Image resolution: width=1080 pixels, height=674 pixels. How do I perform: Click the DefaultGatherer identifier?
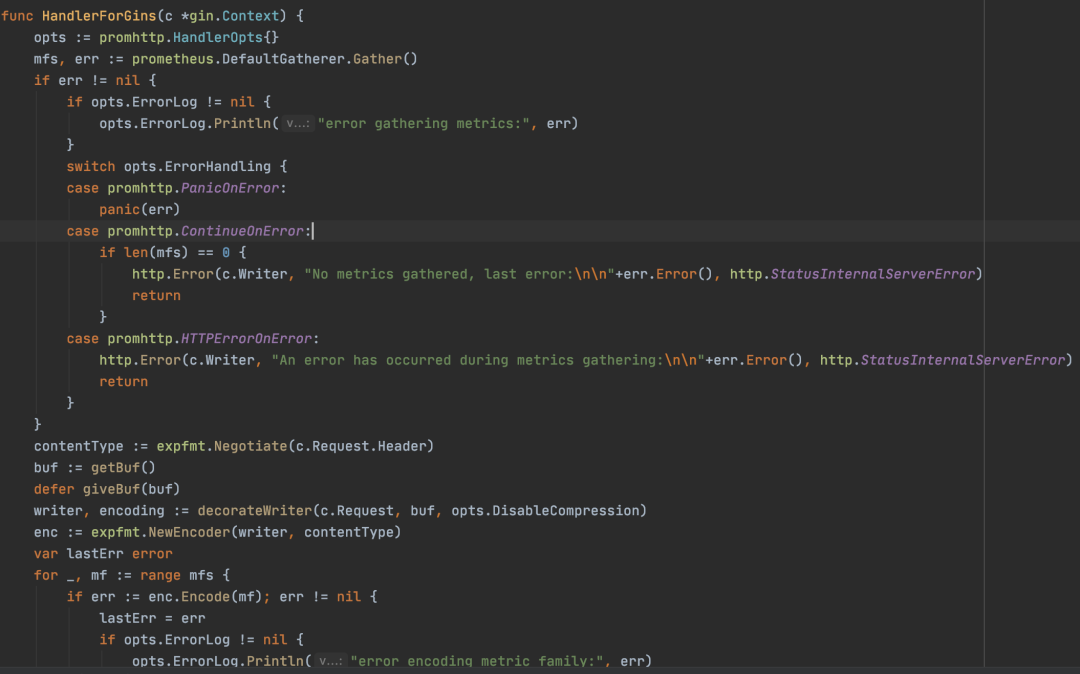click(x=283, y=59)
